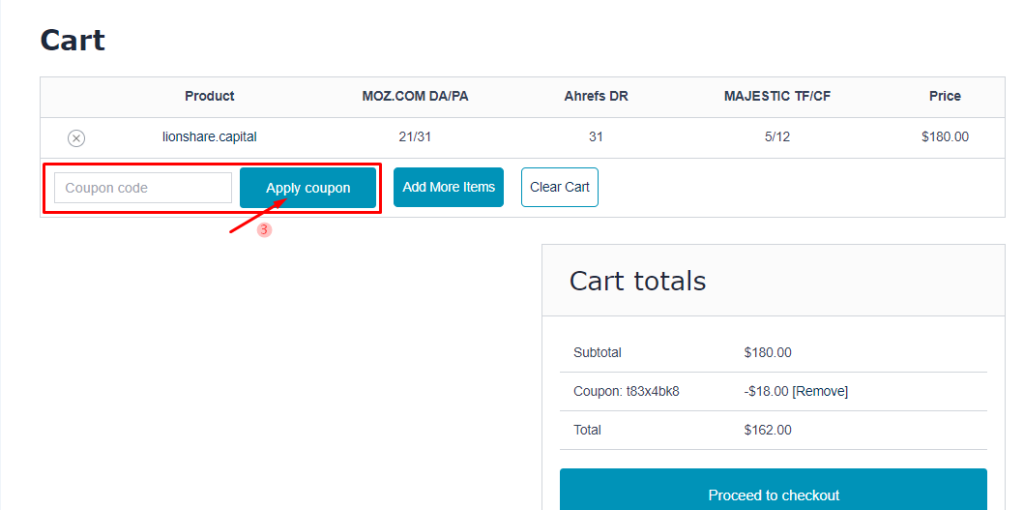Click the $162.00 total amount
The width and height of the screenshot is (1024, 510).
(767, 430)
